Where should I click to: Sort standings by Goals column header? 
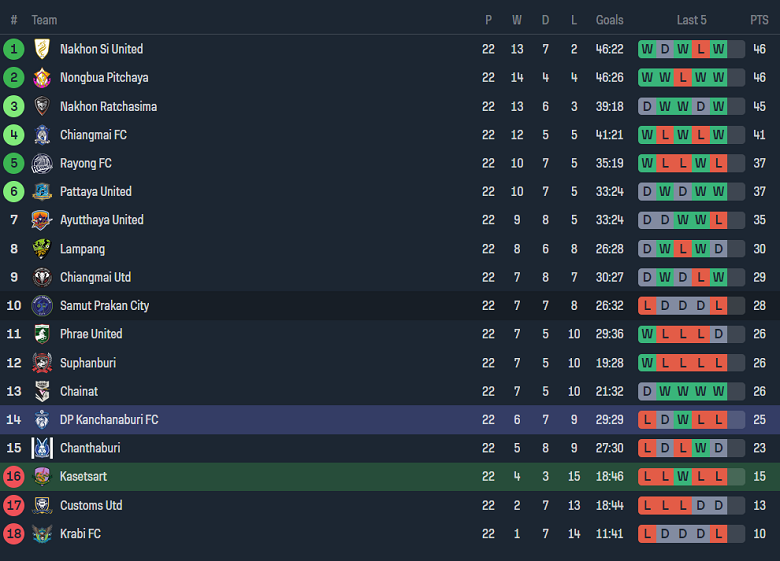click(609, 20)
